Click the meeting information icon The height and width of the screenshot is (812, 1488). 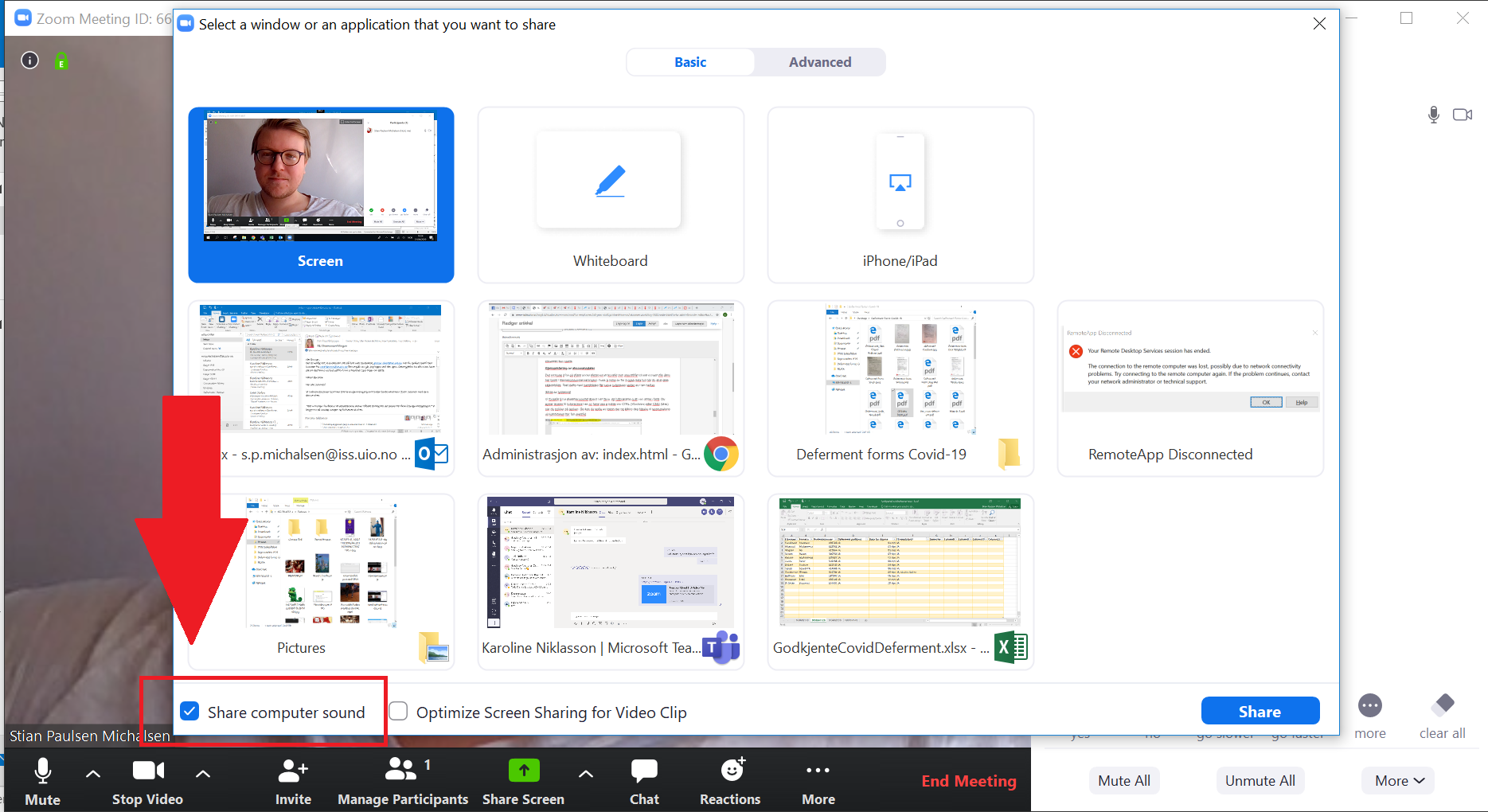pyautogui.click(x=30, y=61)
